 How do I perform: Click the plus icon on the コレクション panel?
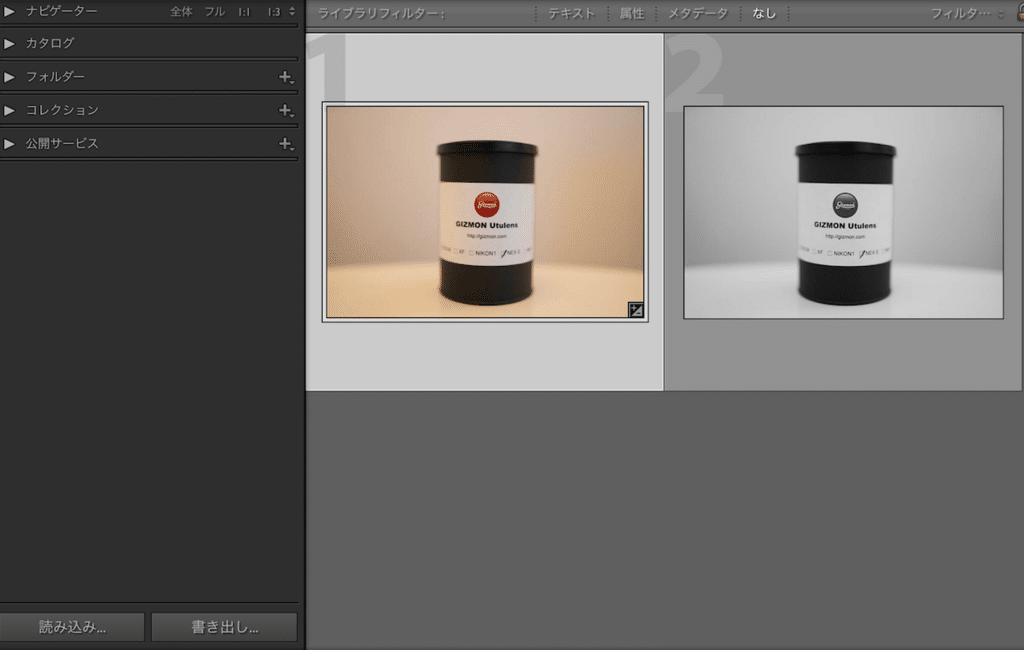click(x=285, y=110)
